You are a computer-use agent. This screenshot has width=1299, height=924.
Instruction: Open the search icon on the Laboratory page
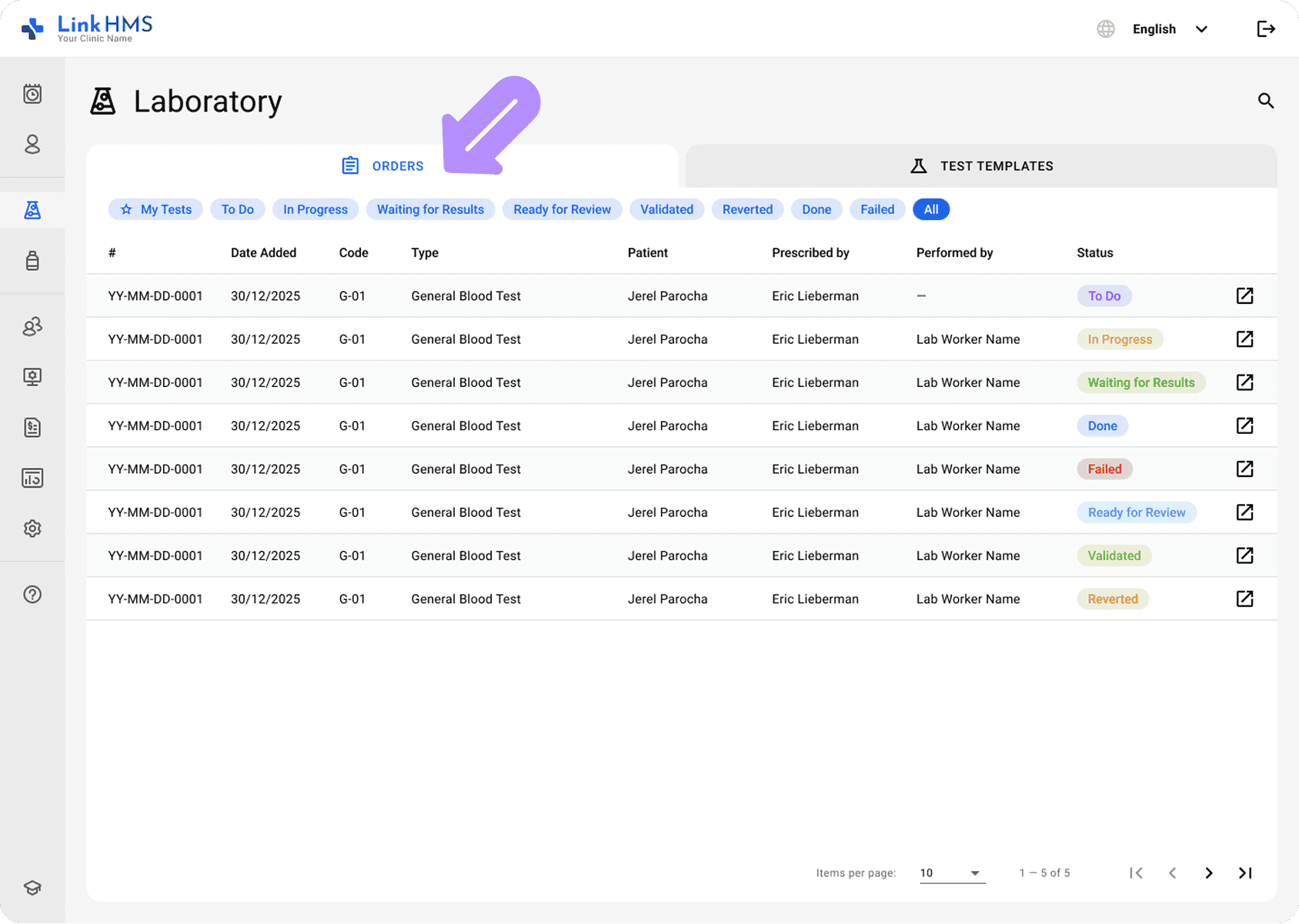1266,101
